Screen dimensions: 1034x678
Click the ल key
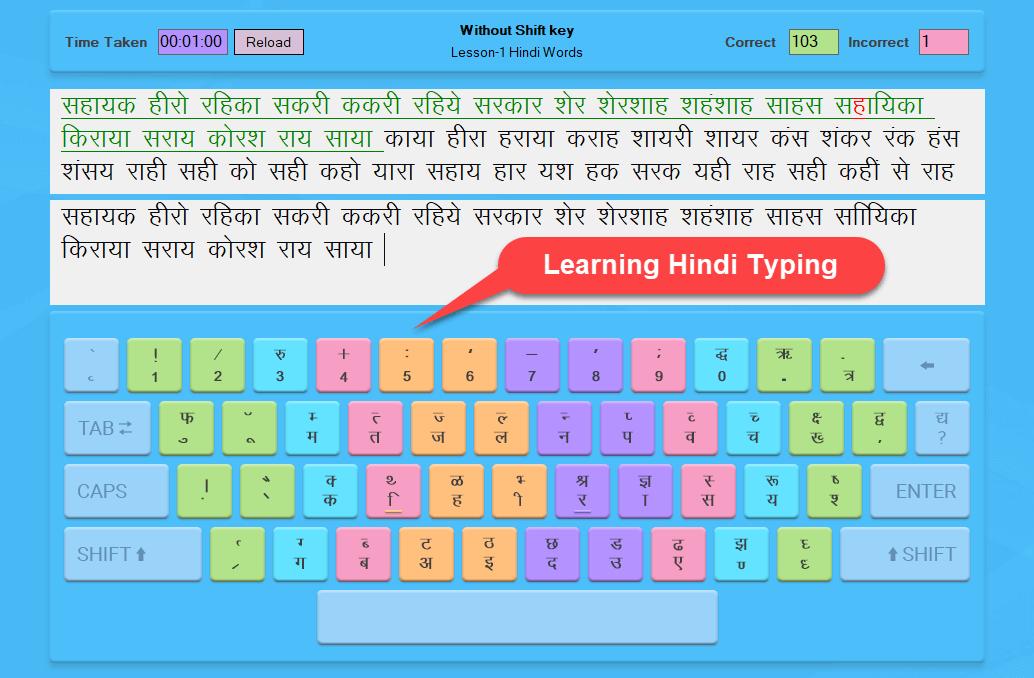[501, 428]
